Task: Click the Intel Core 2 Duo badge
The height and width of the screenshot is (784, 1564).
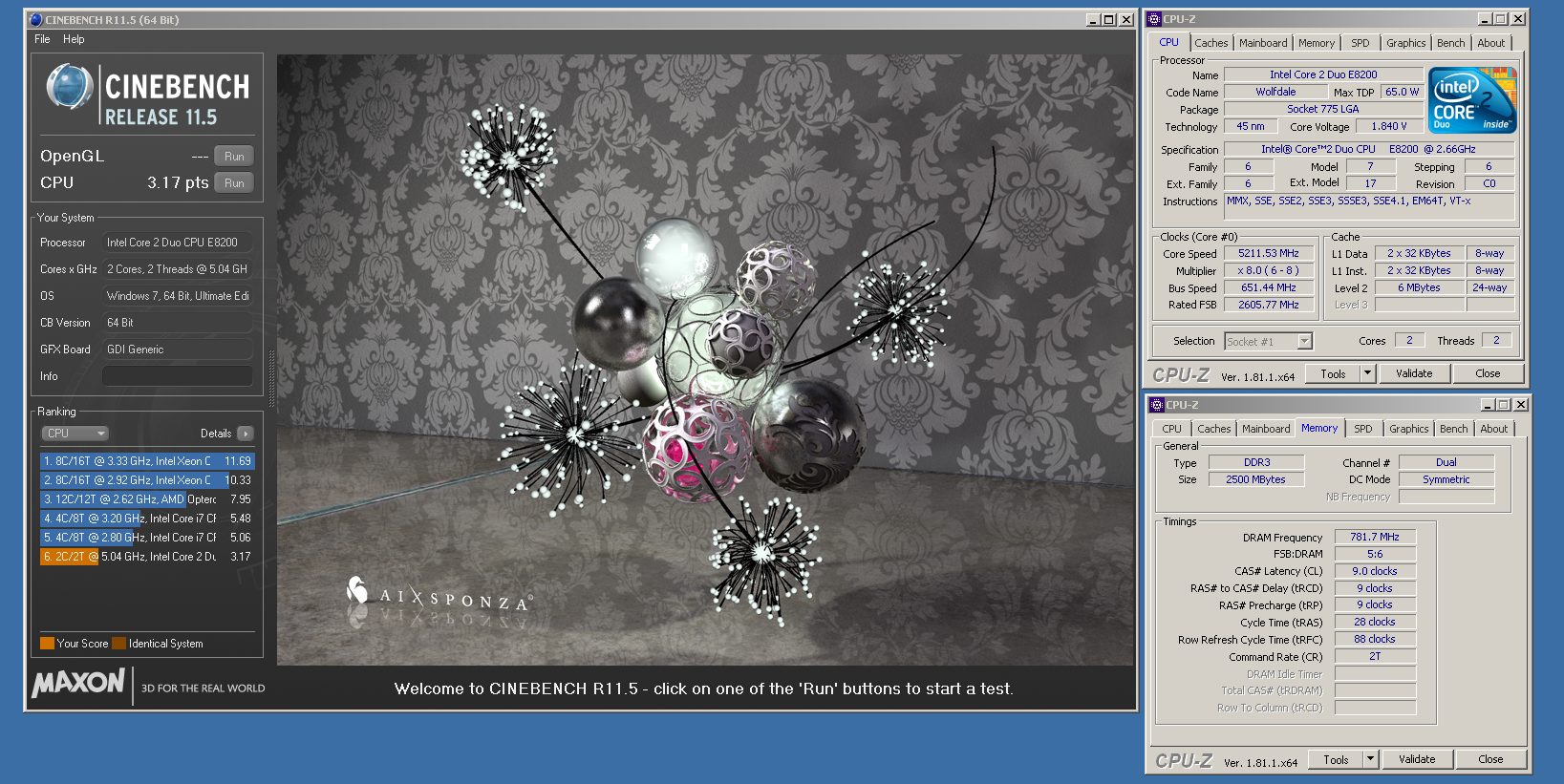Action: pyautogui.click(x=1472, y=100)
